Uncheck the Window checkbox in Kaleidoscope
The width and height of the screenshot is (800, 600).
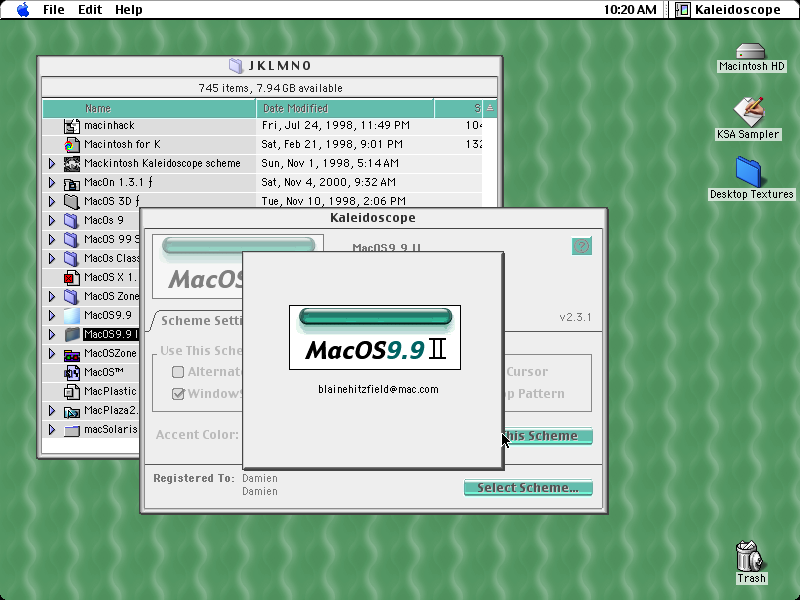(x=178, y=394)
